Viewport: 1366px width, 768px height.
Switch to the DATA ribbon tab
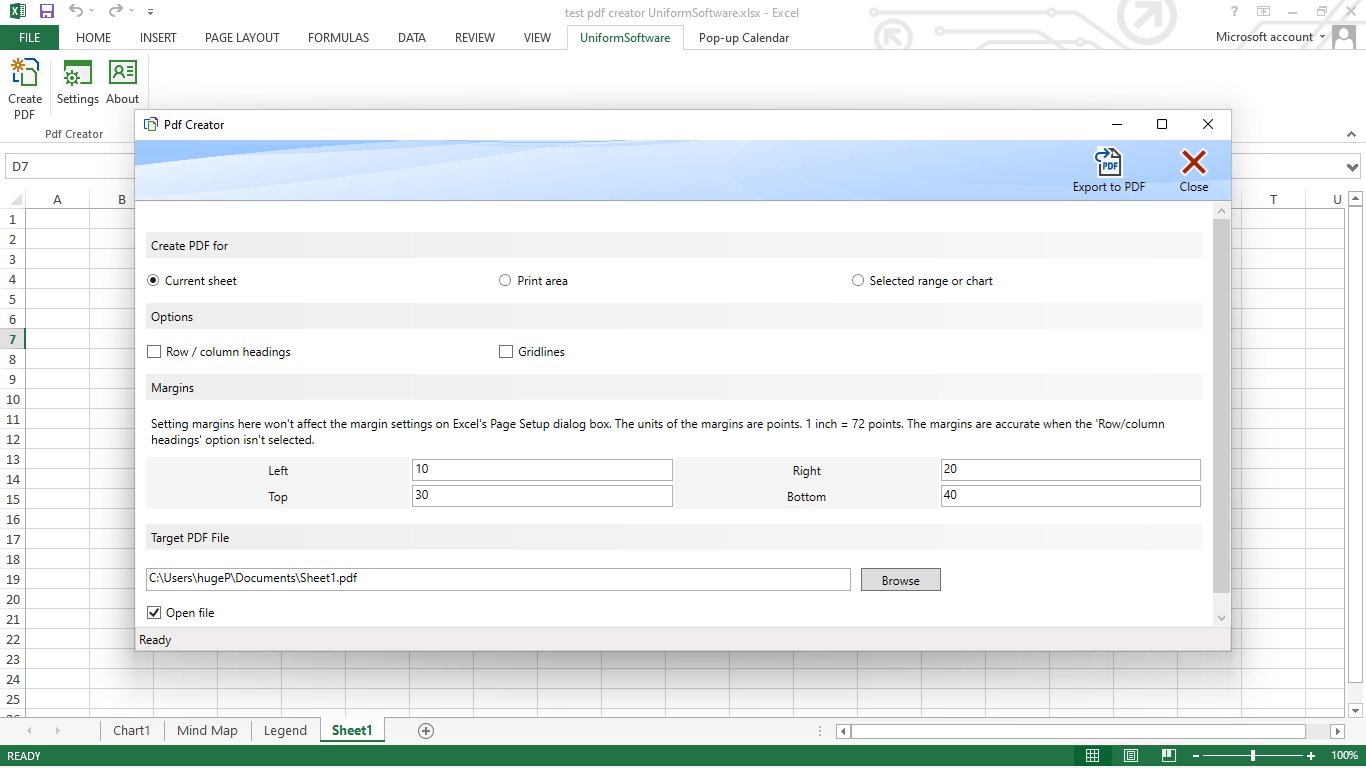tap(412, 38)
